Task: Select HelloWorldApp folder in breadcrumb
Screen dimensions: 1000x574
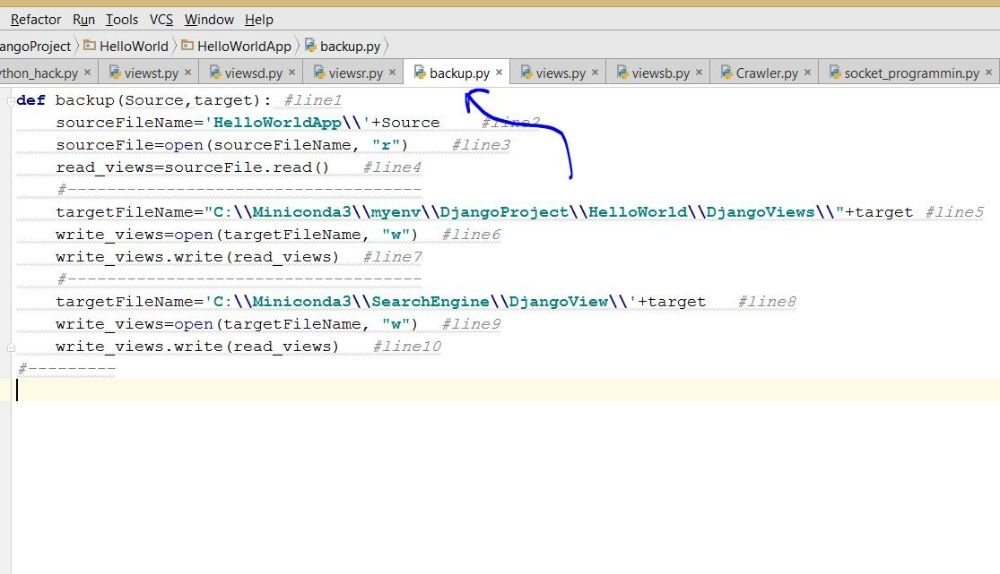Action: pos(244,47)
